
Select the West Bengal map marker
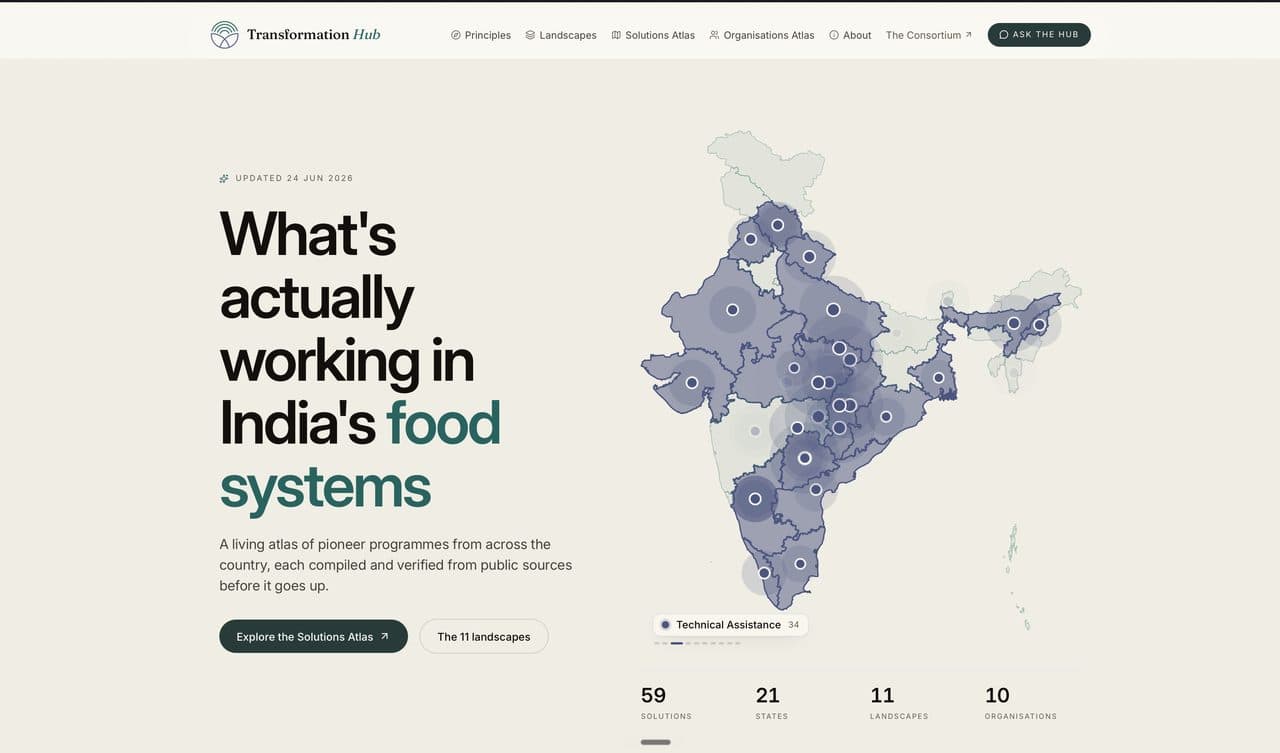tap(938, 377)
